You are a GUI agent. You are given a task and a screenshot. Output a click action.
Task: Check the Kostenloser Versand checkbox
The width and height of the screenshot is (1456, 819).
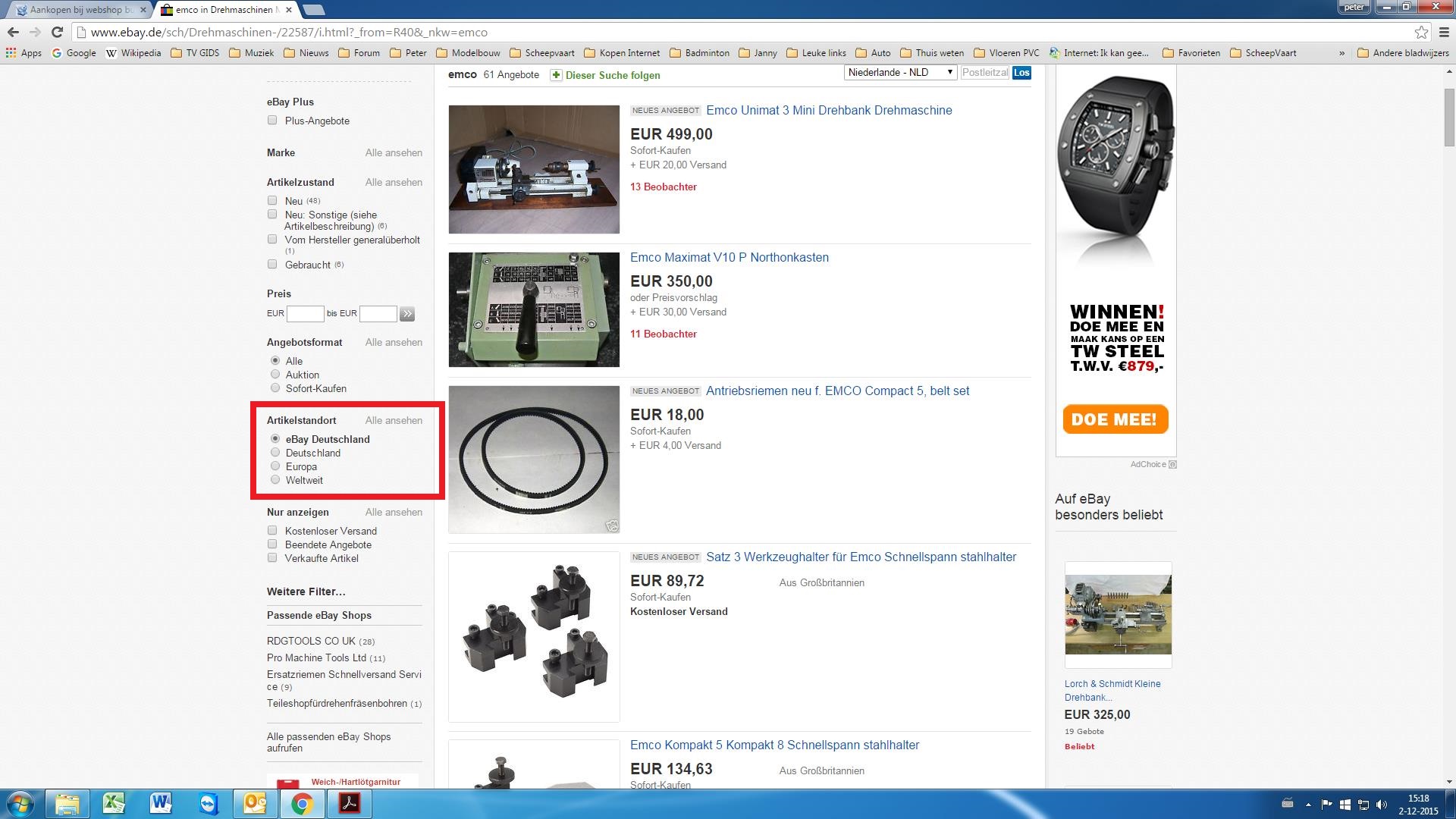(272, 530)
